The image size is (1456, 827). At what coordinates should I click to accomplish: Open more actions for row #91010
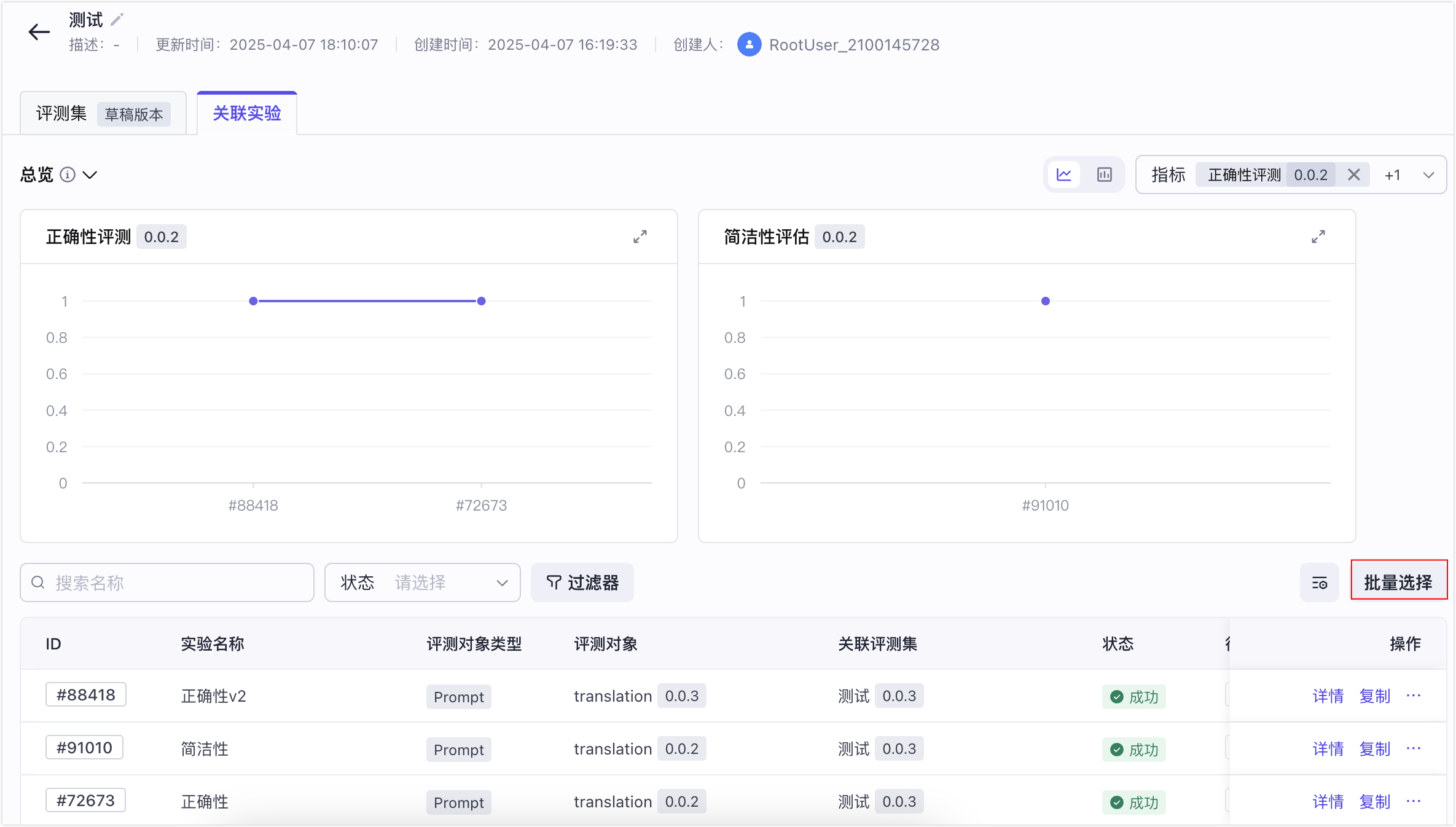(1414, 748)
